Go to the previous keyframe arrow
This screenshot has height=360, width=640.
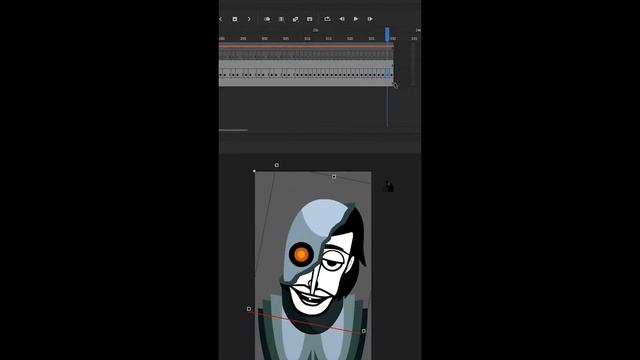(221, 19)
